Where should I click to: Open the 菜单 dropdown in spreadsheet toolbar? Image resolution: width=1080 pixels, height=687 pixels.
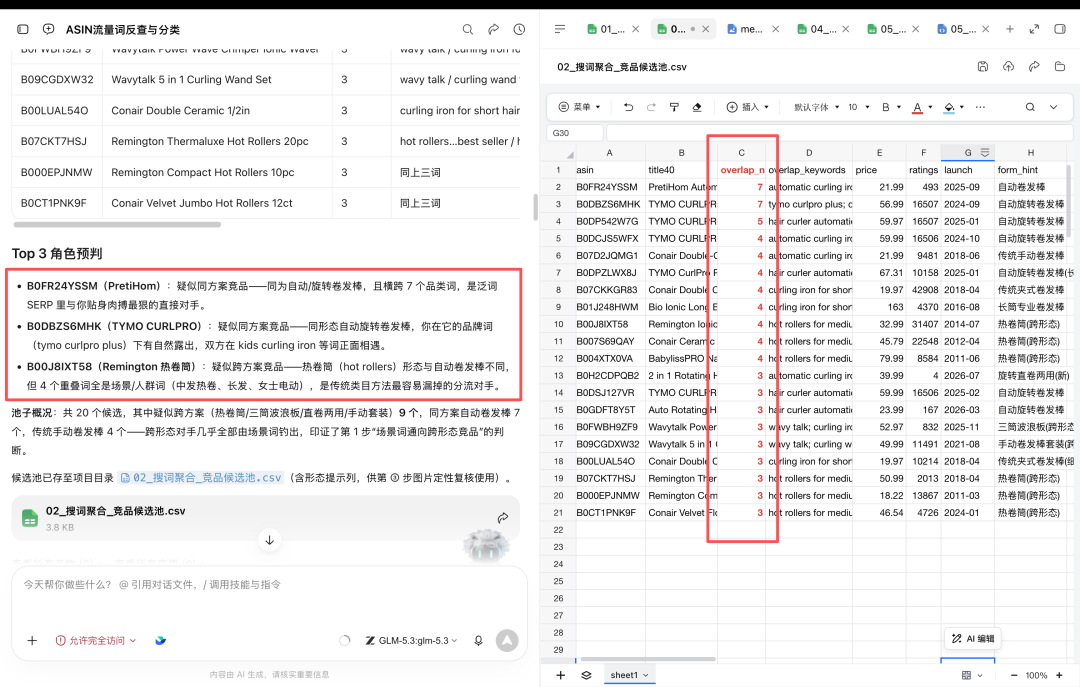click(x=579, y=107)
